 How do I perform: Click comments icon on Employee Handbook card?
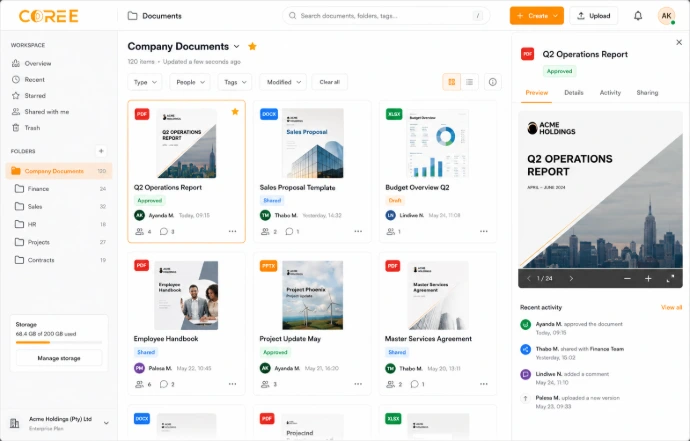(164, 384)
